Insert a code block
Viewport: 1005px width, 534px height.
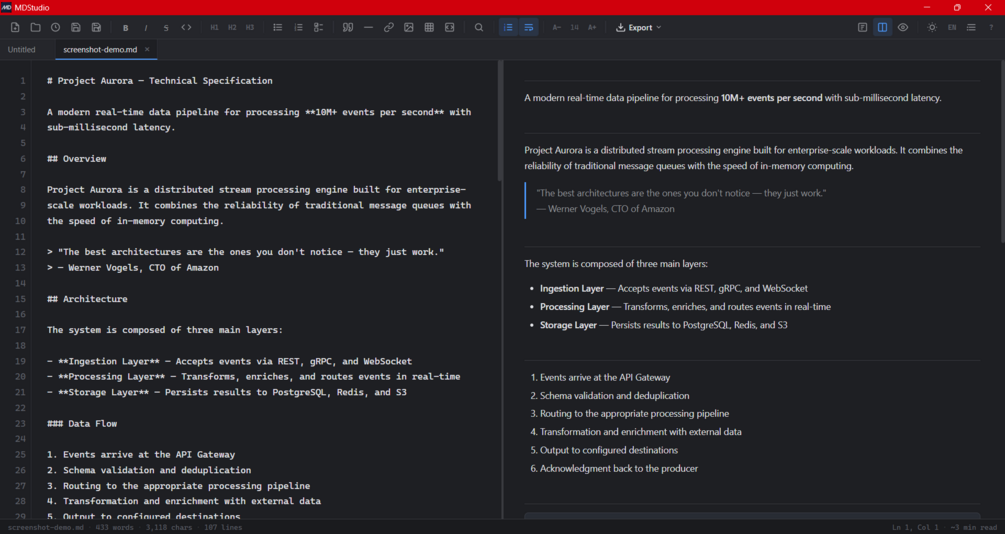(450, 28)
